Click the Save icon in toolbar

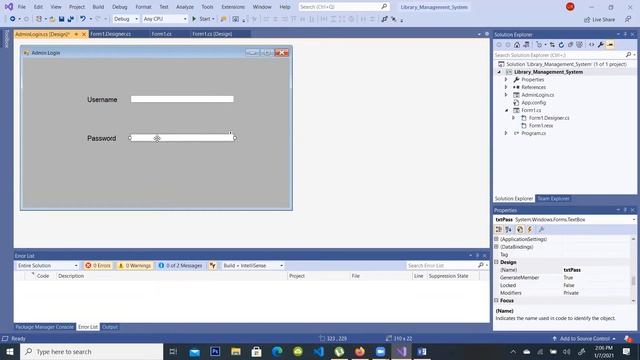(61, 19)
